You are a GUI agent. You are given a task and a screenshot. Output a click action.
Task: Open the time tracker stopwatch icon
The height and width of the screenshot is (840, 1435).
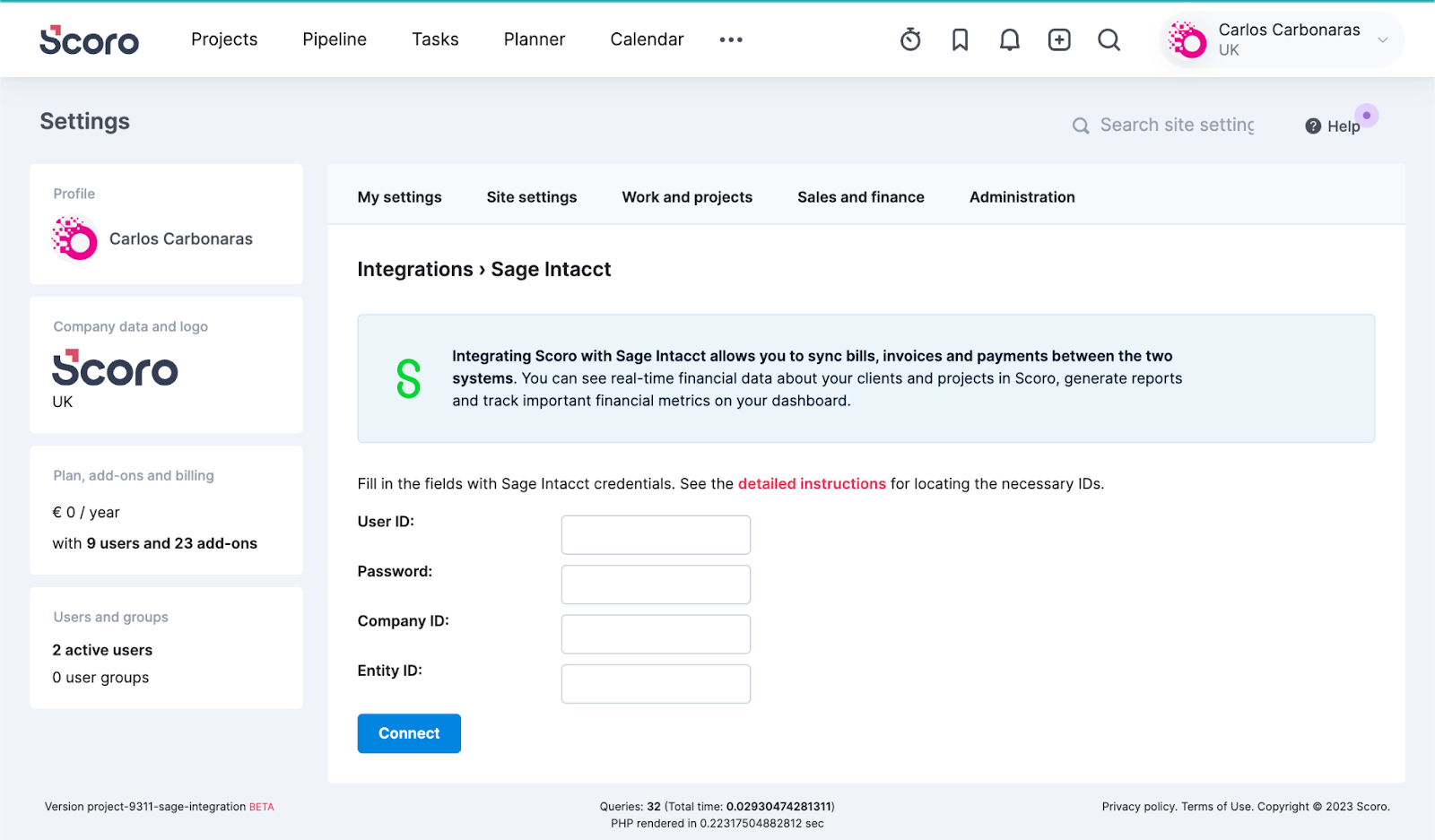click(x=910, y=39)
